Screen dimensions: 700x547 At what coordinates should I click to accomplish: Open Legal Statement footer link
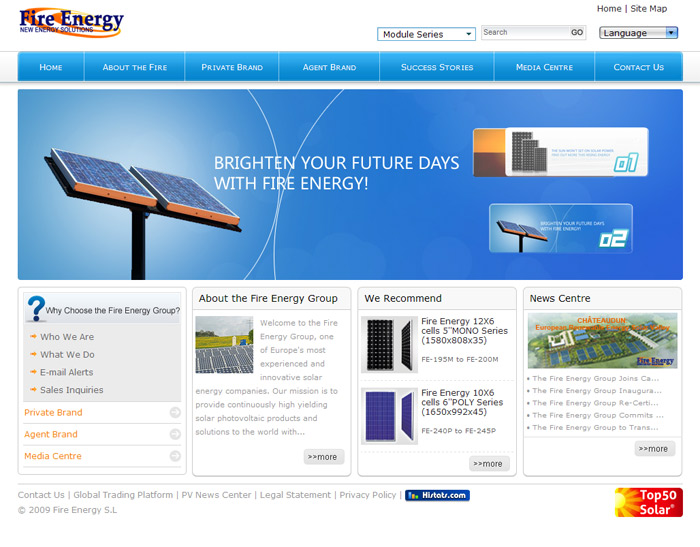295,495
